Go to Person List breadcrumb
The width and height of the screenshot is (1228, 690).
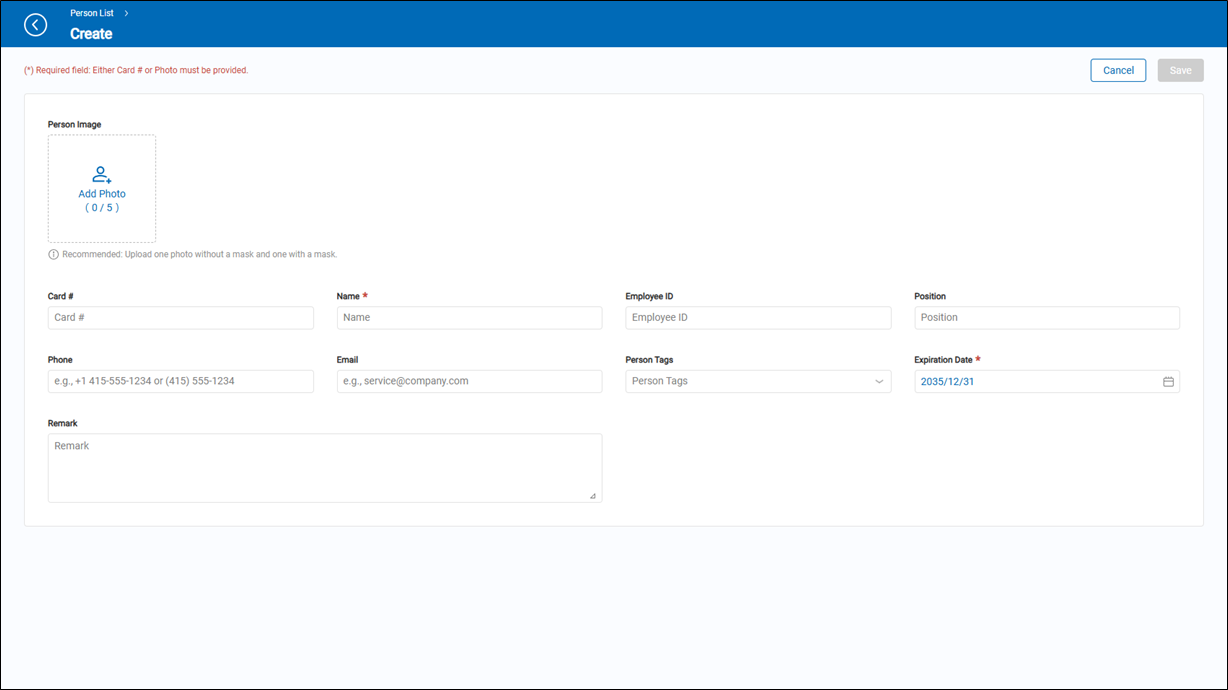(x=92, y=13)
